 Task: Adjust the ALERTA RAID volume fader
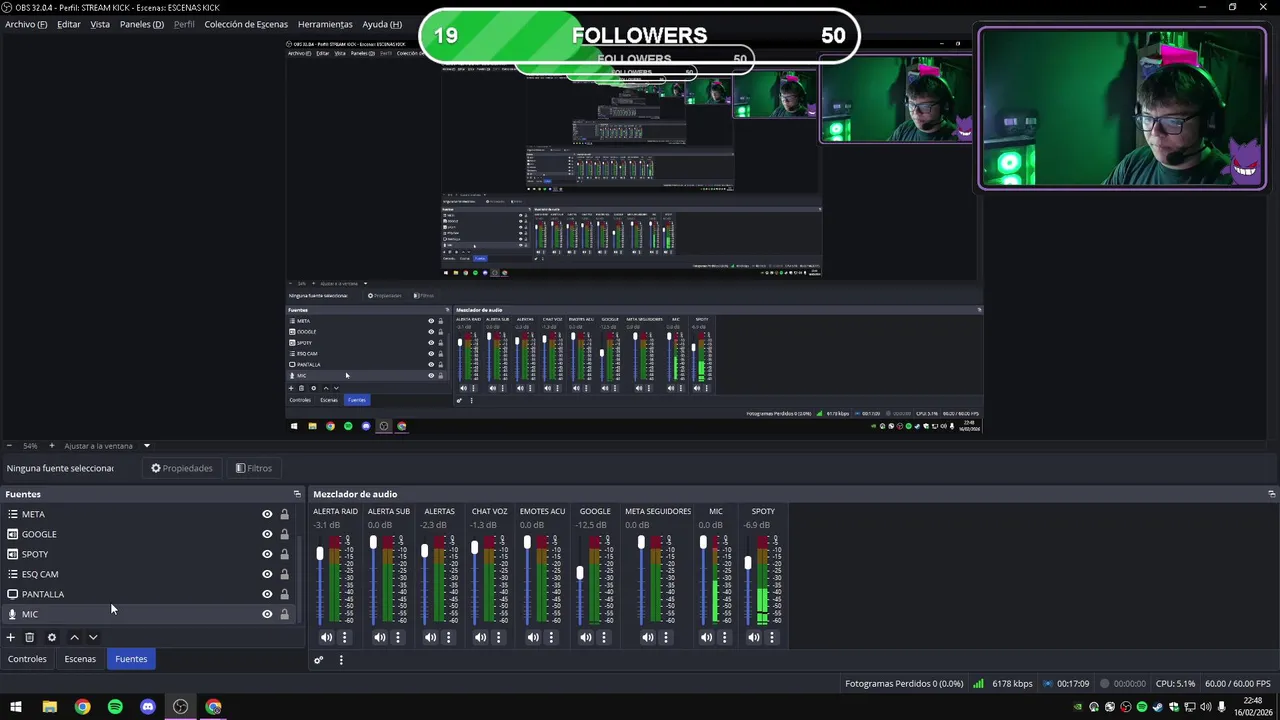(x=320, y=553)
